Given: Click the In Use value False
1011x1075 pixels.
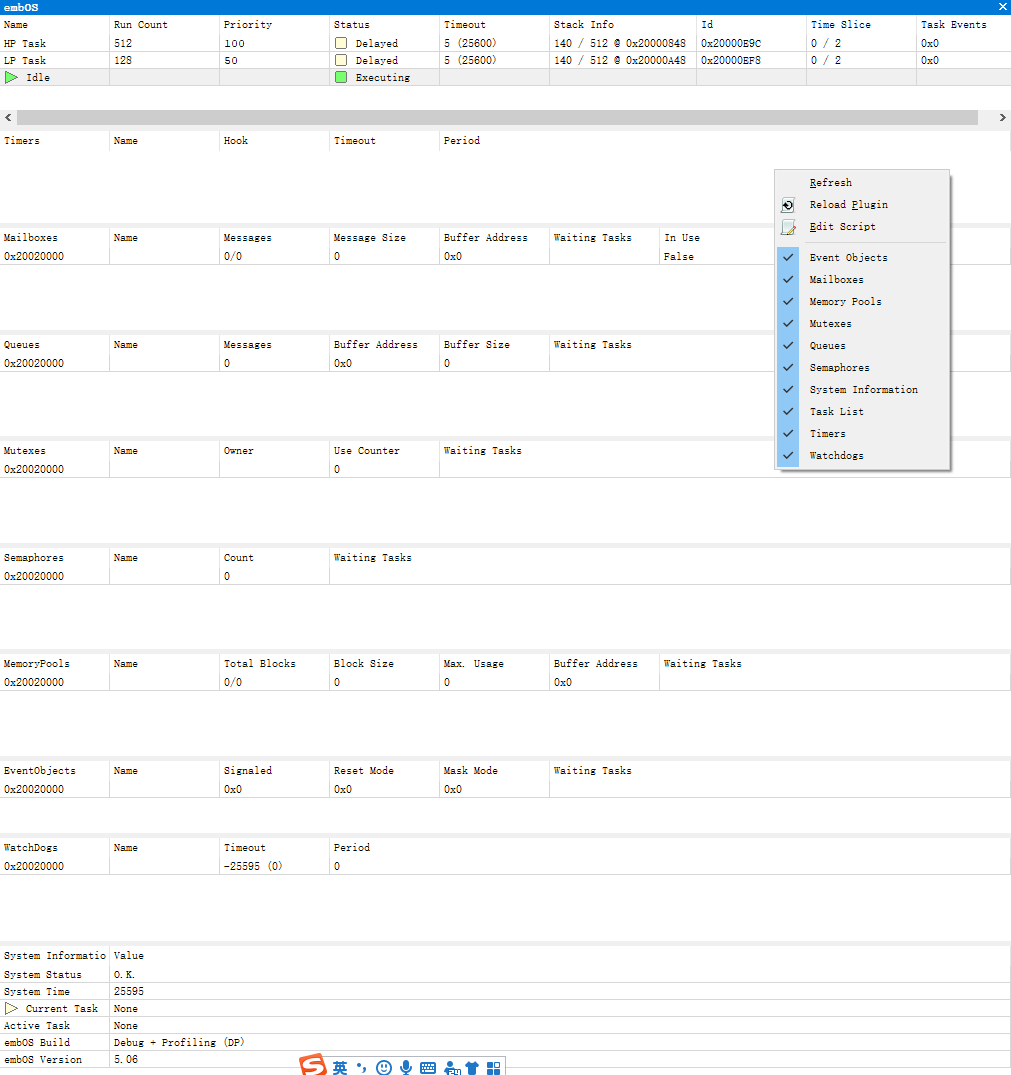Looking at the screenshot, I should (679, 256).
